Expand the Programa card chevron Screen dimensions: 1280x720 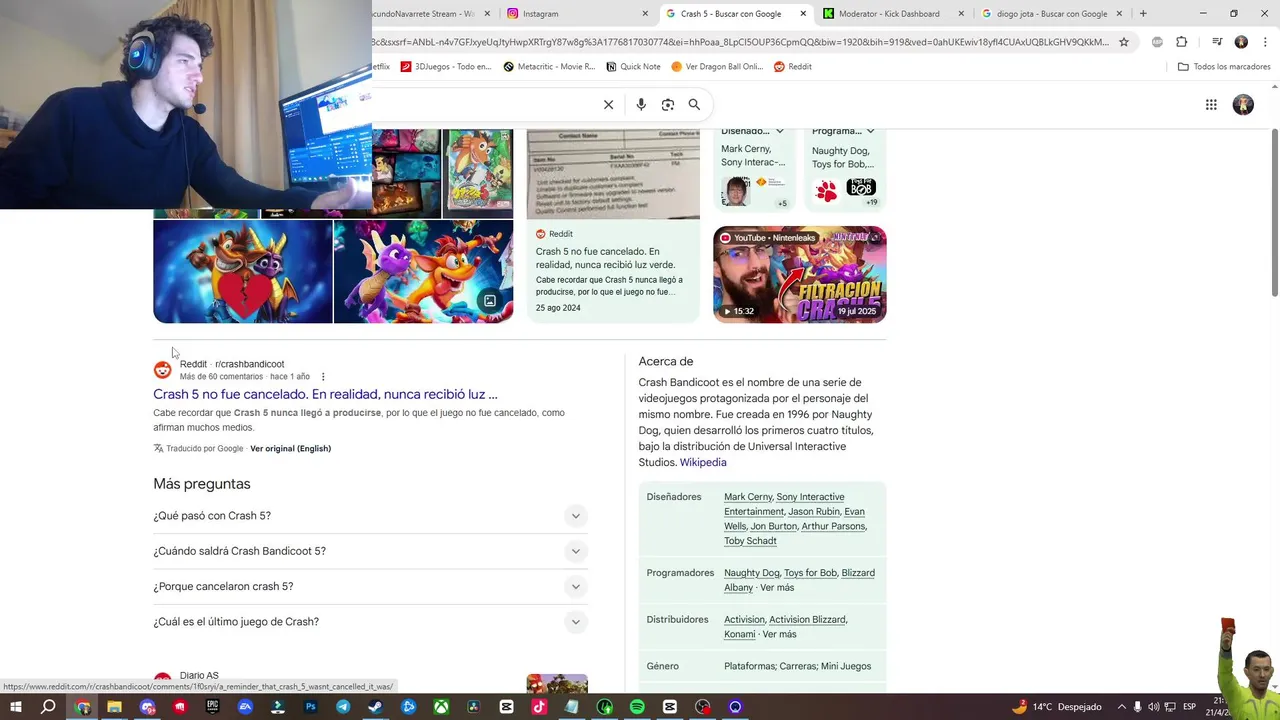pos(870,131)
